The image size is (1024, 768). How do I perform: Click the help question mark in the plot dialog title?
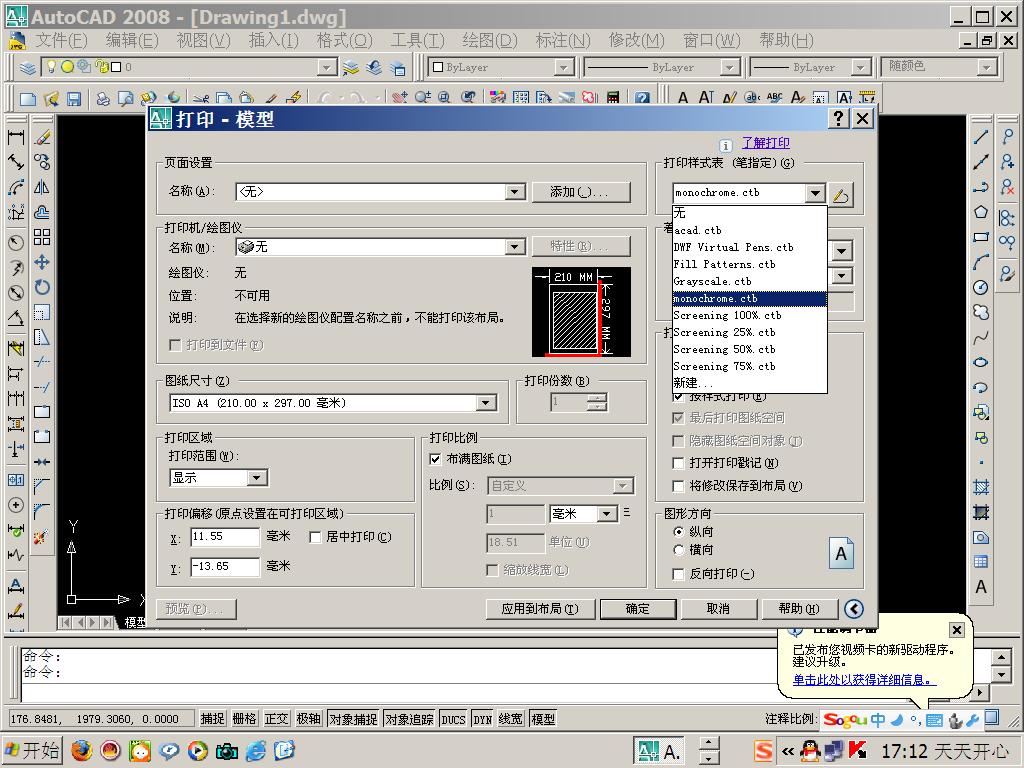(x=839, y=118)
